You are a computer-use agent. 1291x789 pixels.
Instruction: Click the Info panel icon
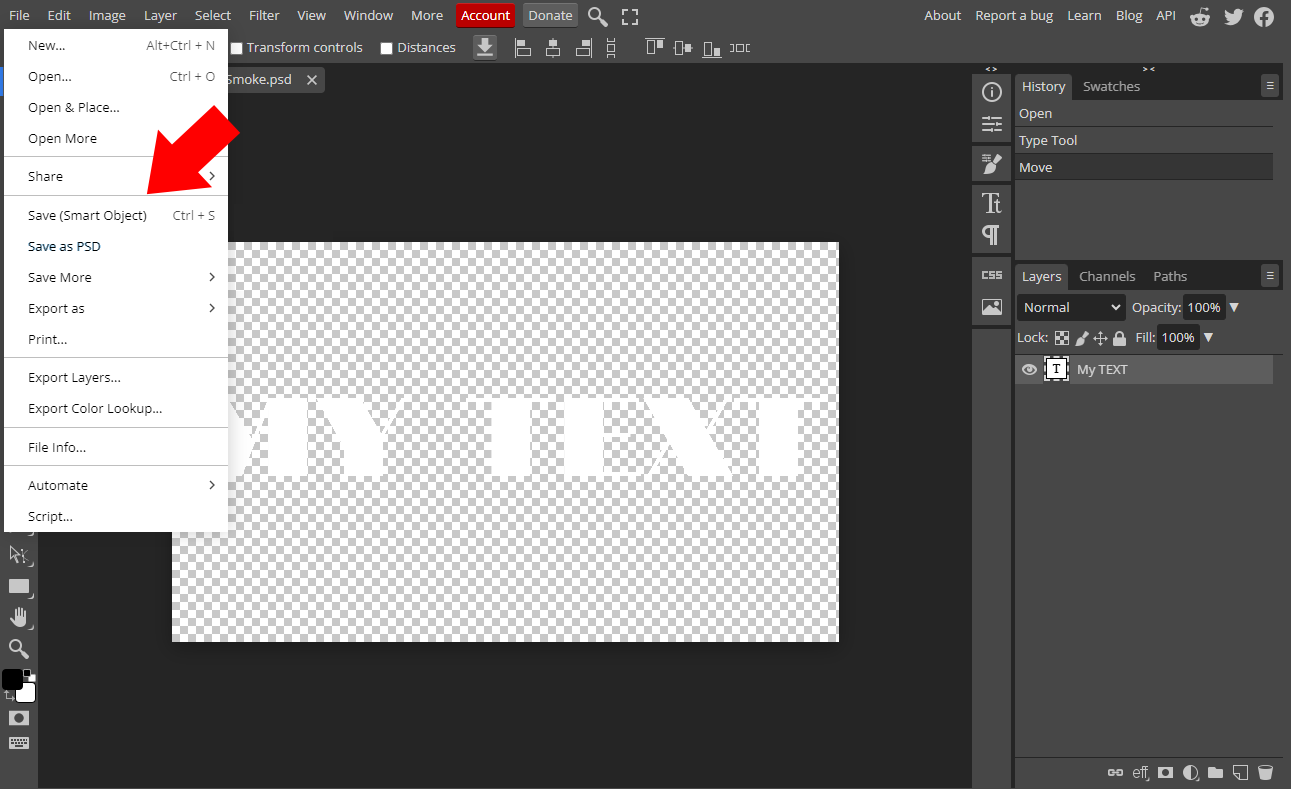pyautogui.click(x=992, y=92)
